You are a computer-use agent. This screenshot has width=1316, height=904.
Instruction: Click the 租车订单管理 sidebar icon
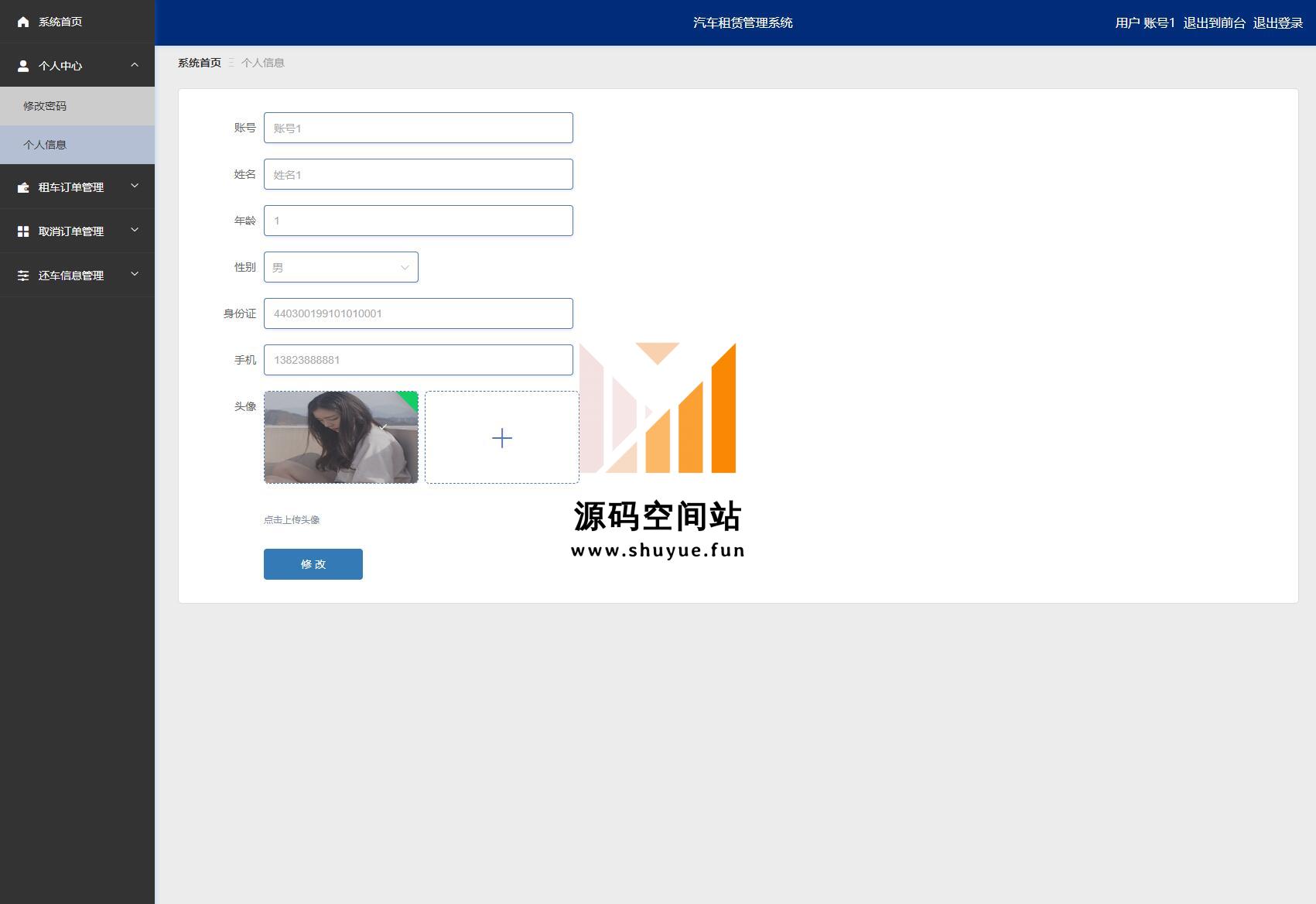tap(23, 187)
